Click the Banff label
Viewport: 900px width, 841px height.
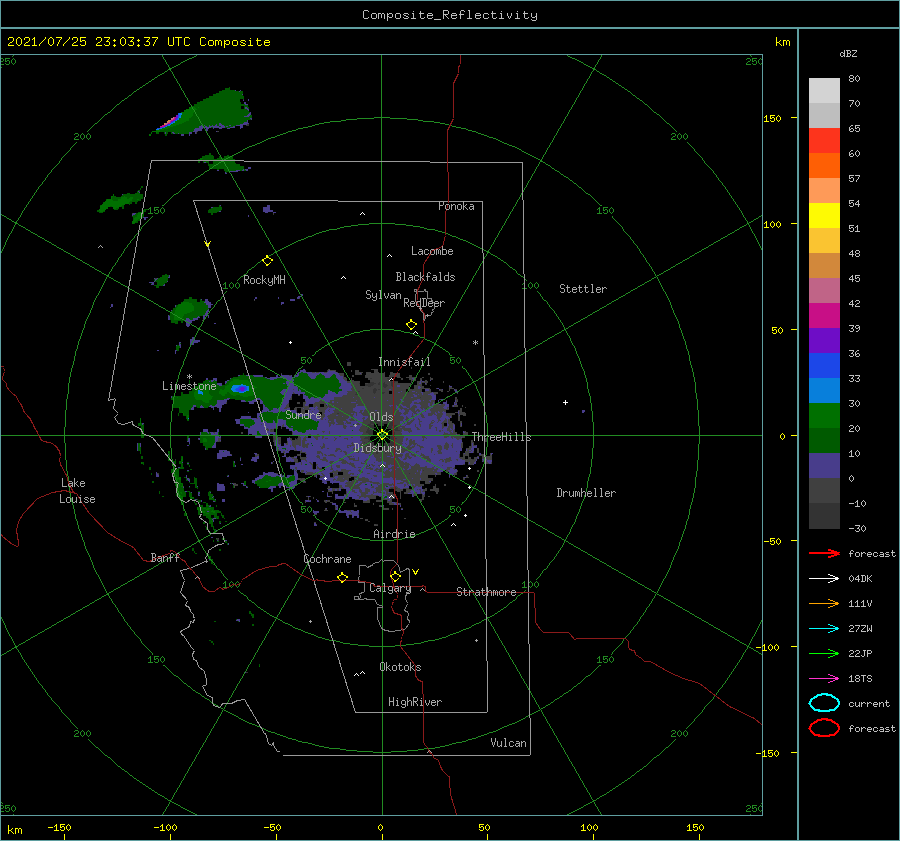(x=165, y=557)
